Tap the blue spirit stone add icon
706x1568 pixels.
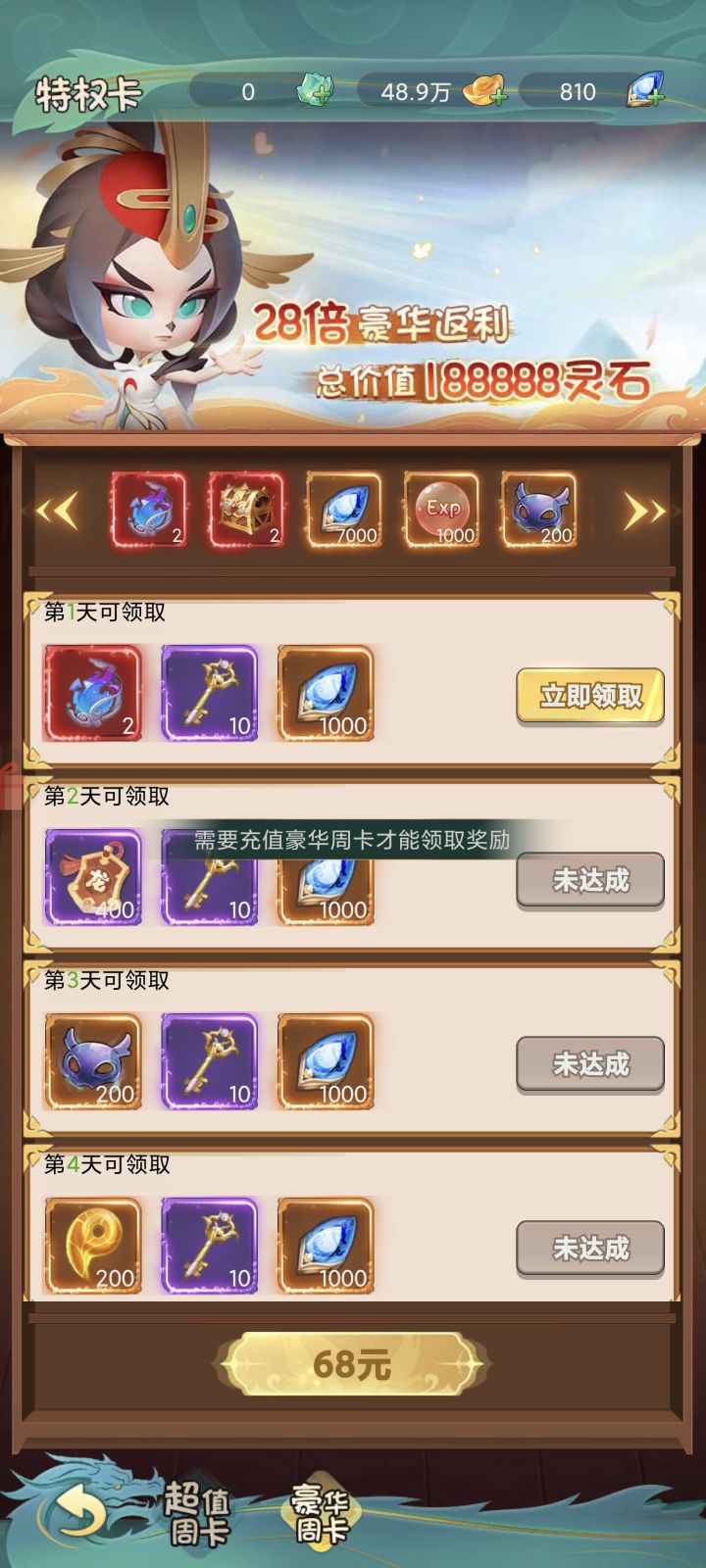tap(644, 90)
